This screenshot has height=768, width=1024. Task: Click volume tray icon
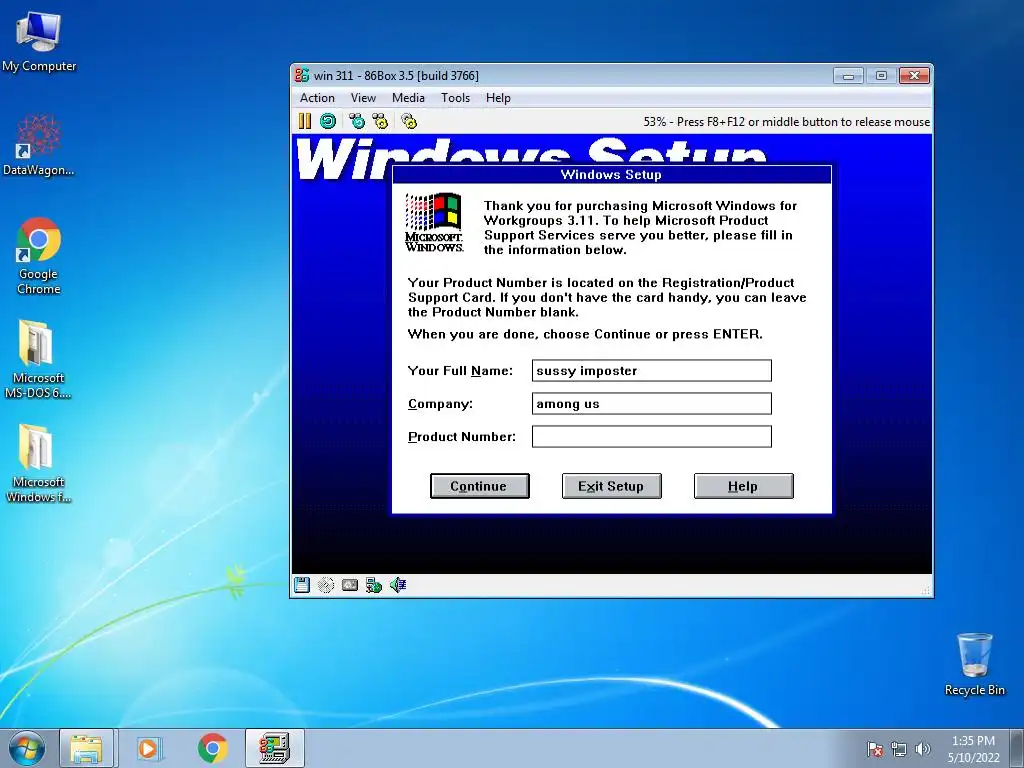923,749
